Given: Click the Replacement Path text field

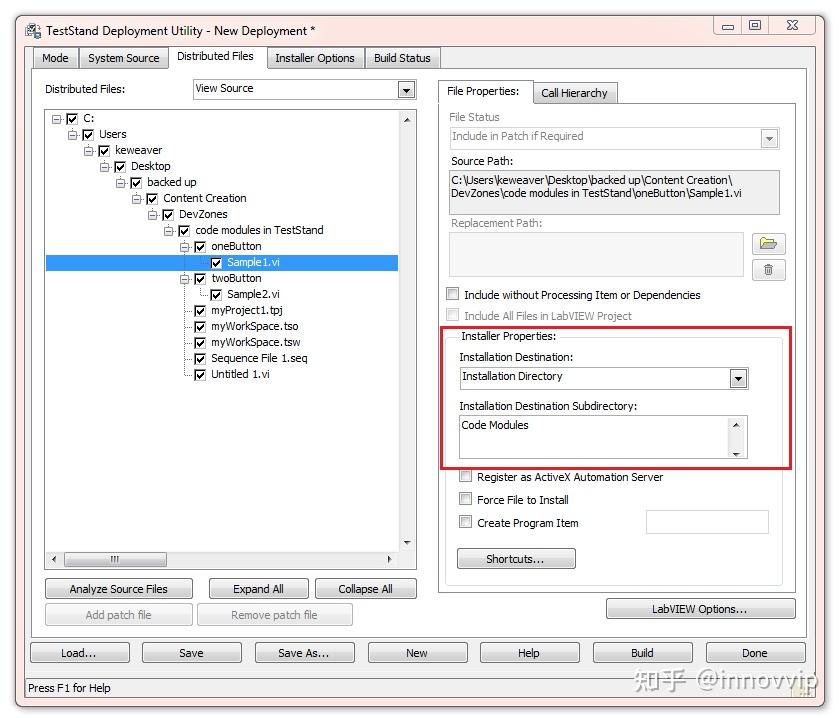Looking at the screenshot, I should click(596, 254).
